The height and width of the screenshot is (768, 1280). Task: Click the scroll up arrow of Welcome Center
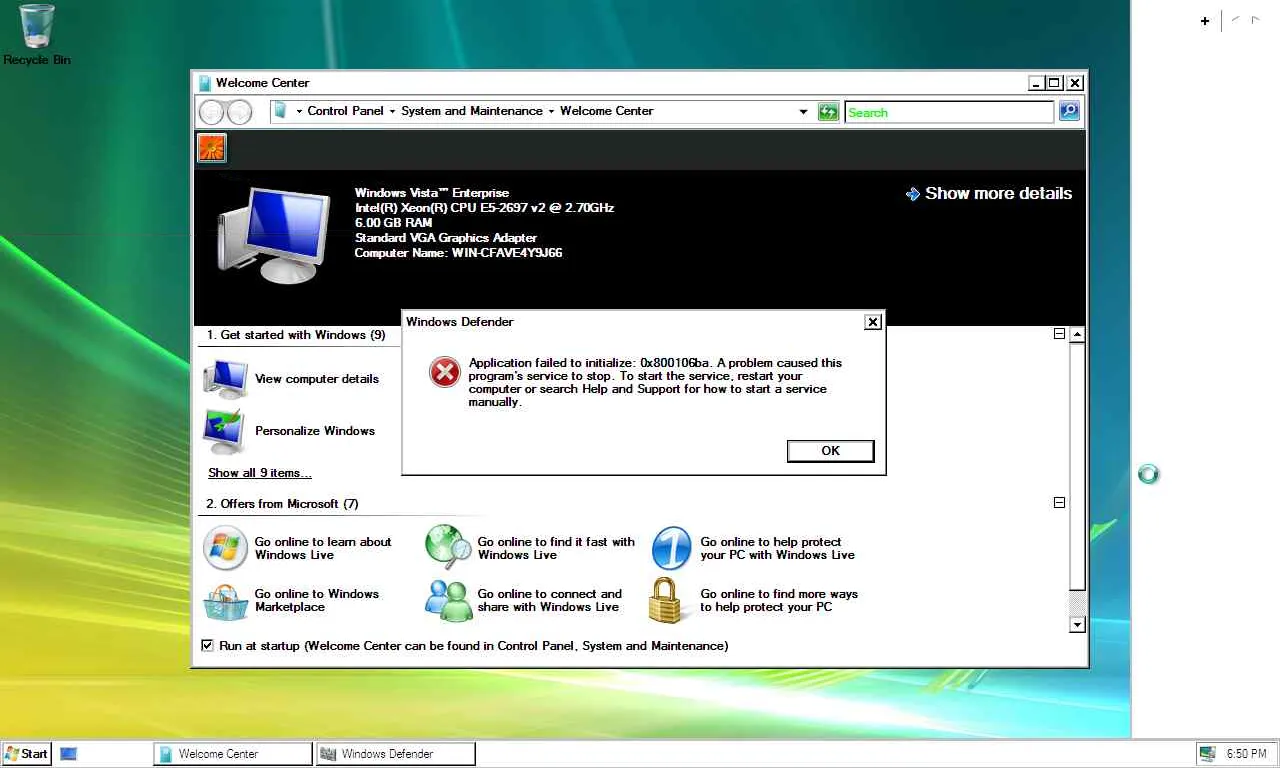click(x=1077, y=335)
